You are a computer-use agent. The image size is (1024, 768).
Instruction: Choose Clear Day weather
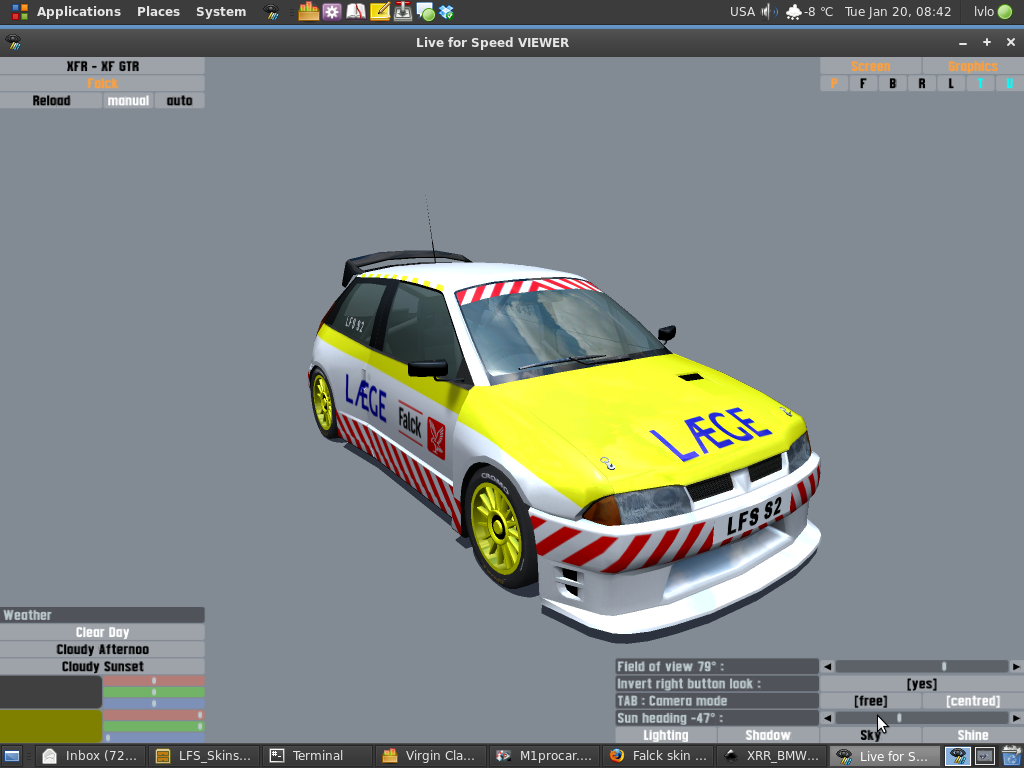(103, 632)
